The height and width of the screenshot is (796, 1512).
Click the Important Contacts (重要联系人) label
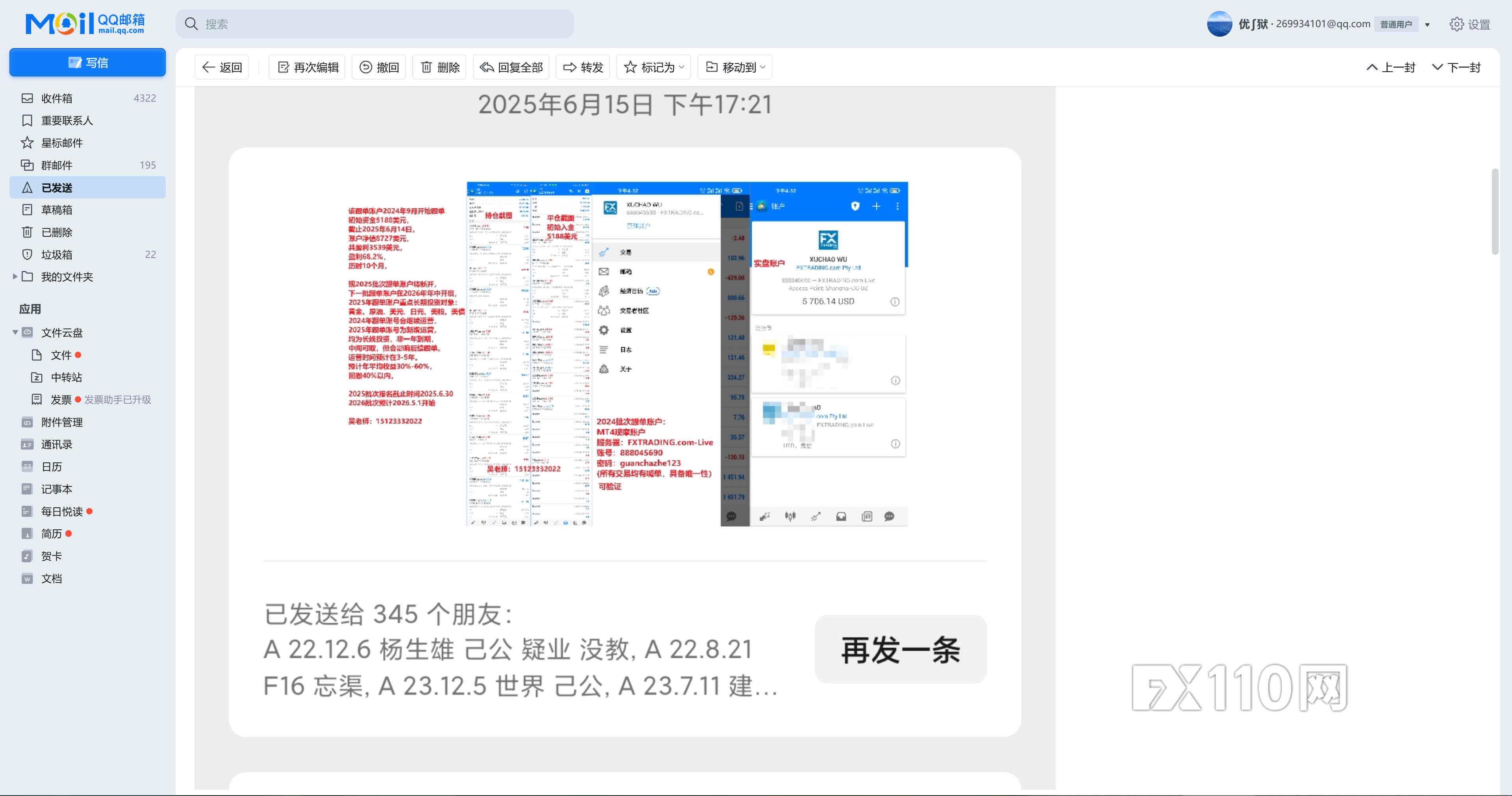pyautogui.click(x=67, y=121)
